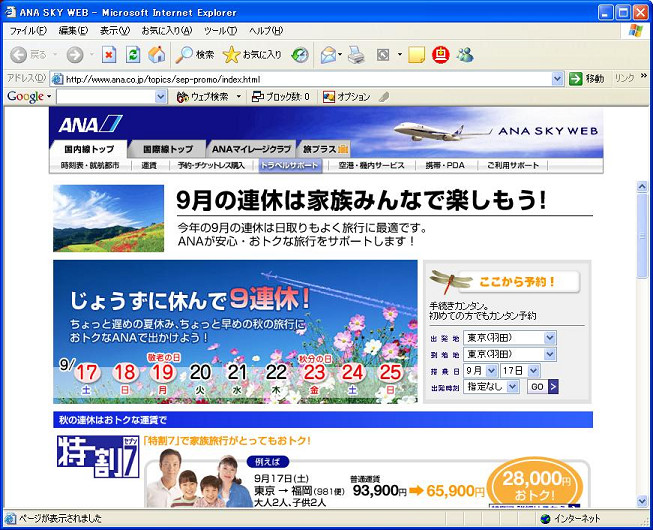Open 予約・チケットレス購入 link
653x530 pixels.
(211, 166)
